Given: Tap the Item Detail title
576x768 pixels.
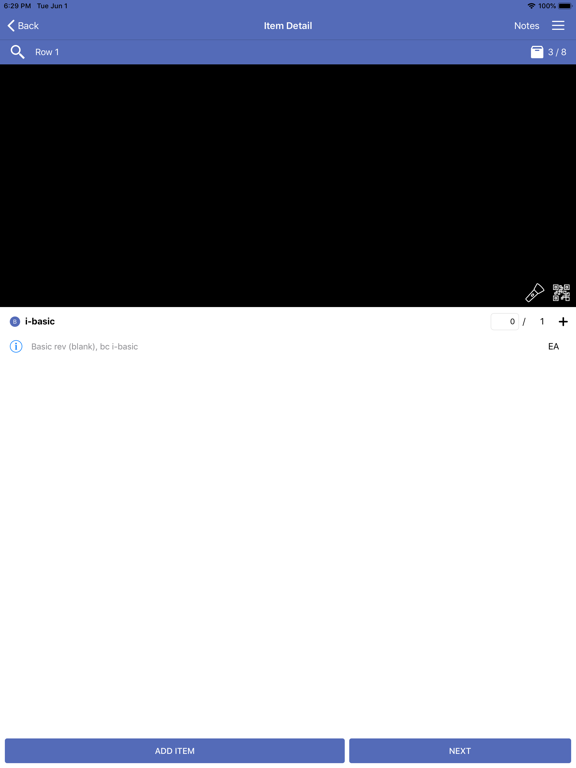Looking at the screenshot, I should [288, 25].
